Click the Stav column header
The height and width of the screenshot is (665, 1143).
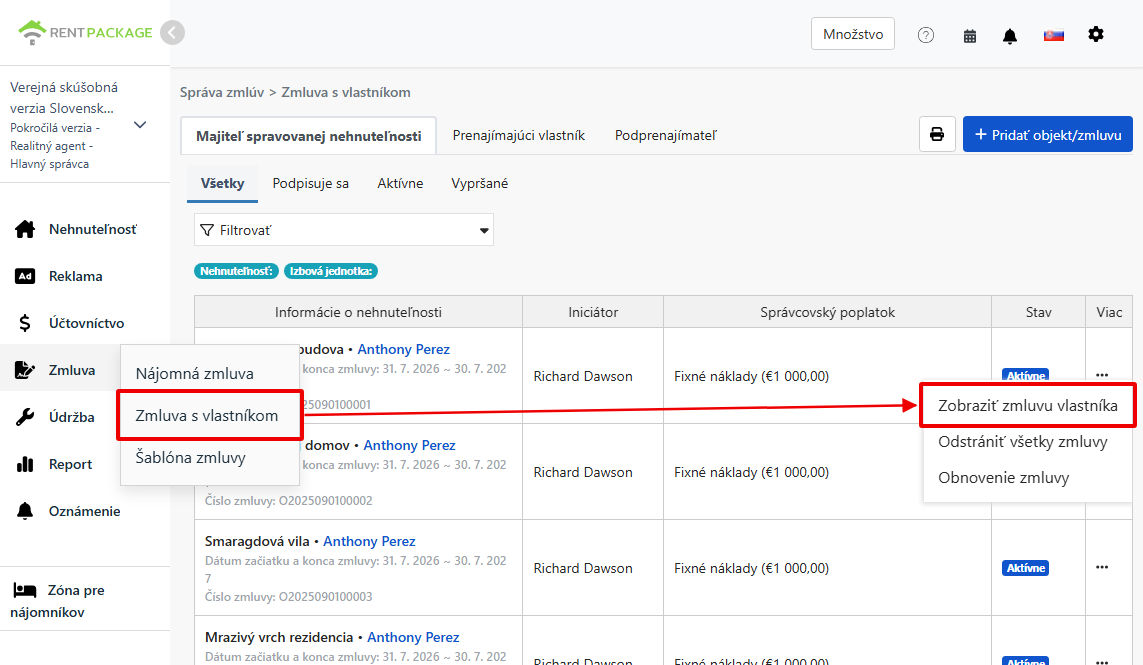click(1038, 312)
